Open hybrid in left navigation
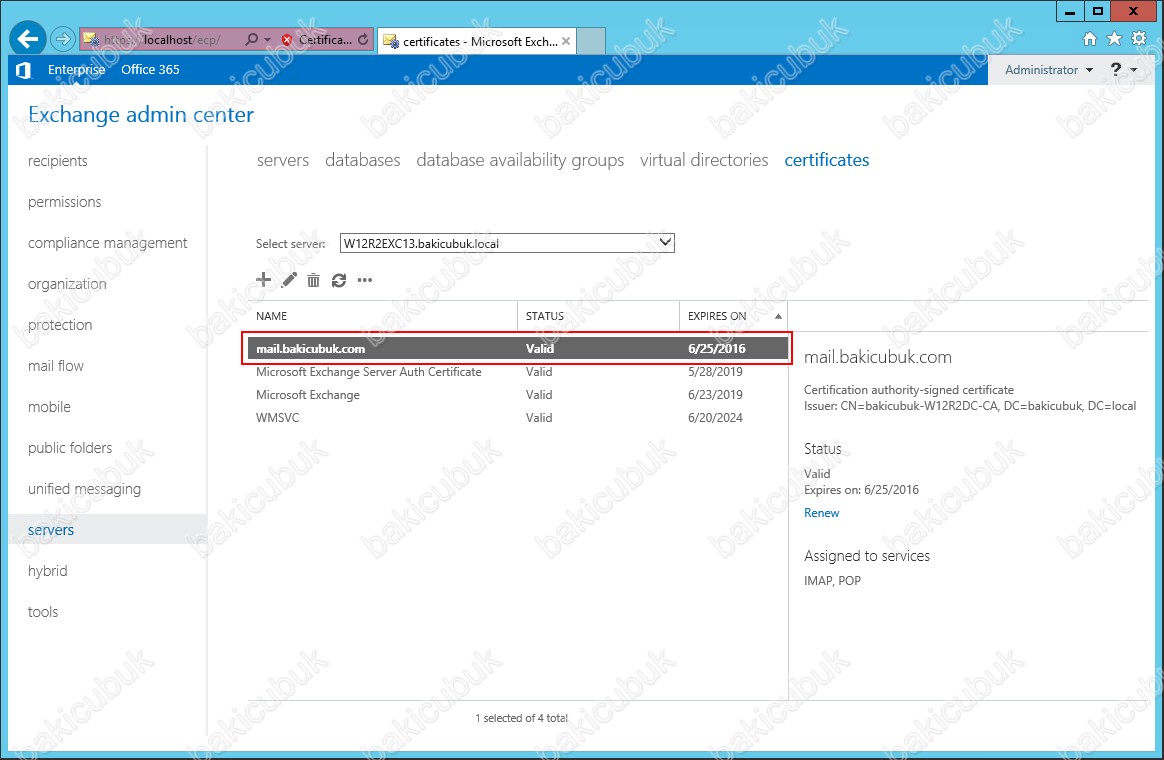This screenshot has width=1164, height=760. coord(48,571)
